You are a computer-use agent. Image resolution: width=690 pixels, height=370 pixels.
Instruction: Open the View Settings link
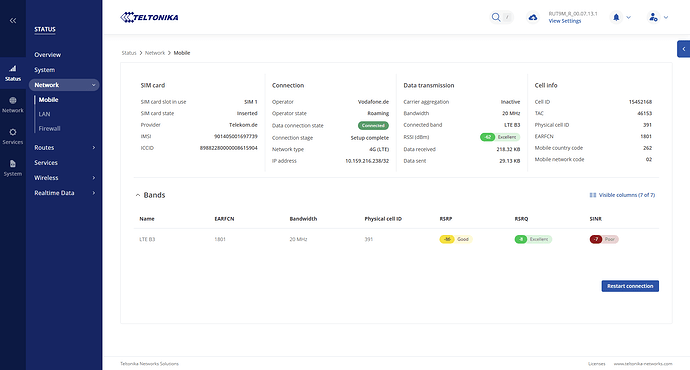tap(565, 21)
